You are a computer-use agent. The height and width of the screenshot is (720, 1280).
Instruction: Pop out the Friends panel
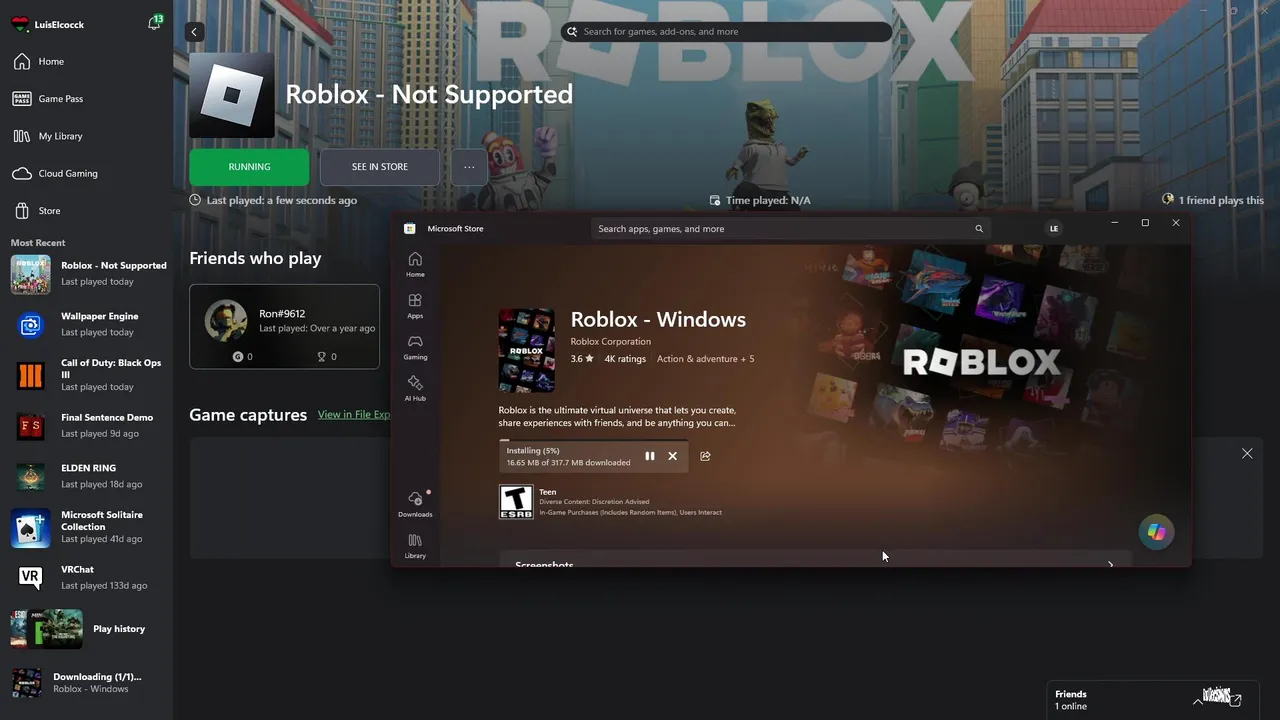click(1236, 701)
